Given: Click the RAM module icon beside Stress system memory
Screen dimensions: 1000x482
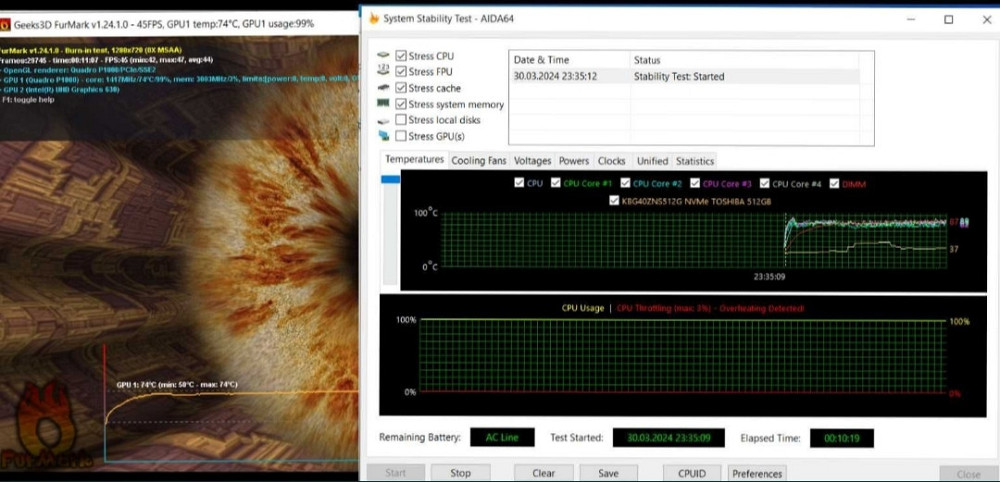Looking at the screenshot, I should (x=383, y=104).
